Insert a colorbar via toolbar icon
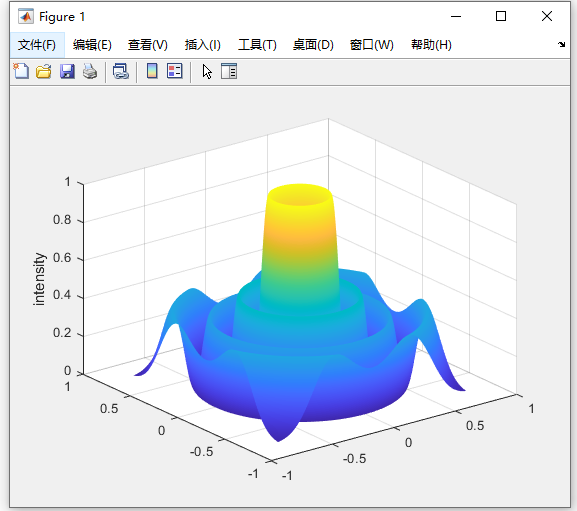Screen dimensions: 577x511 pyautogui.click(x=152, y=71)
